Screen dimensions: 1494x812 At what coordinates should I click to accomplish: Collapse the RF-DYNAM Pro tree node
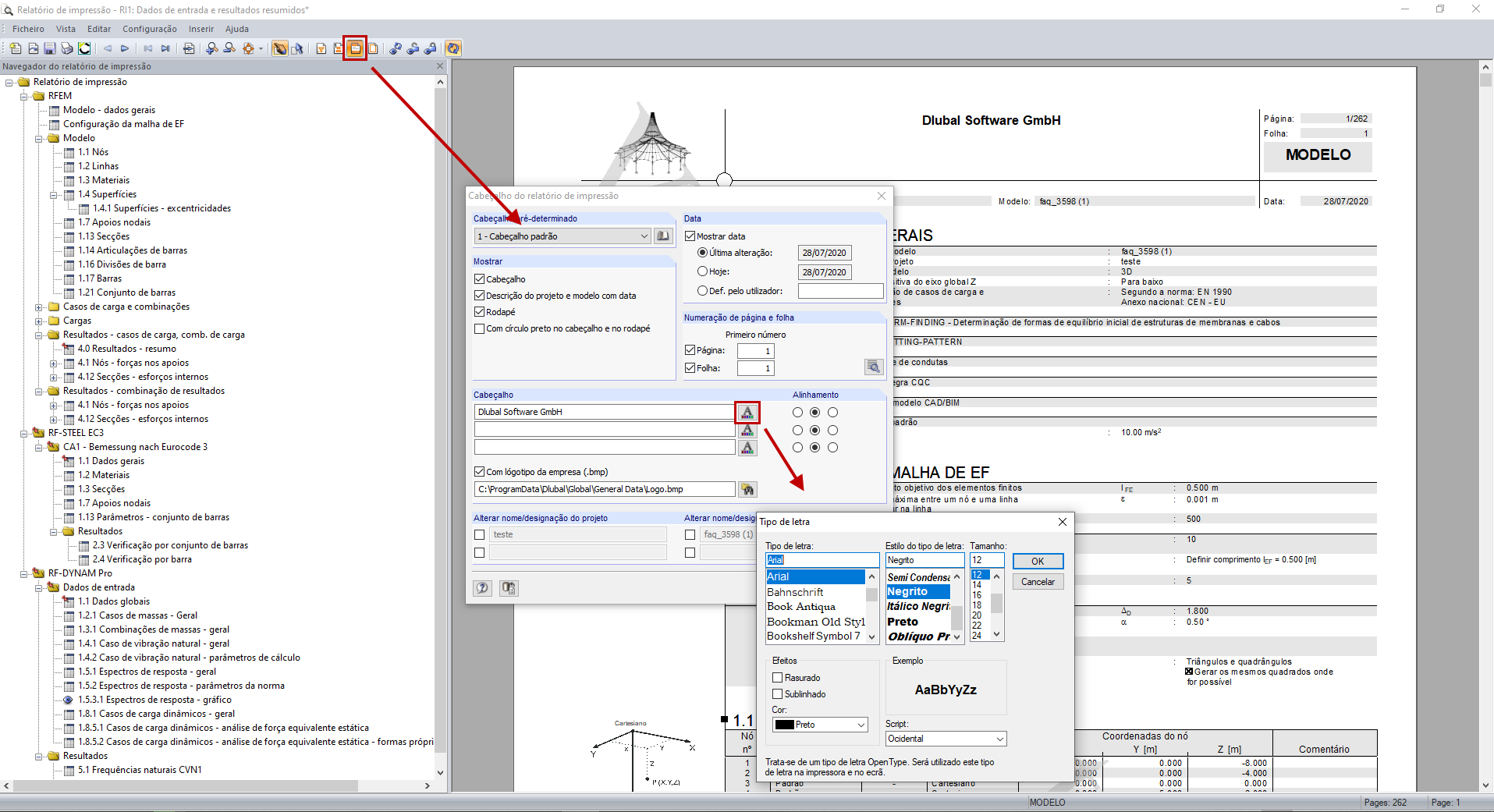(x=24, y=573)
